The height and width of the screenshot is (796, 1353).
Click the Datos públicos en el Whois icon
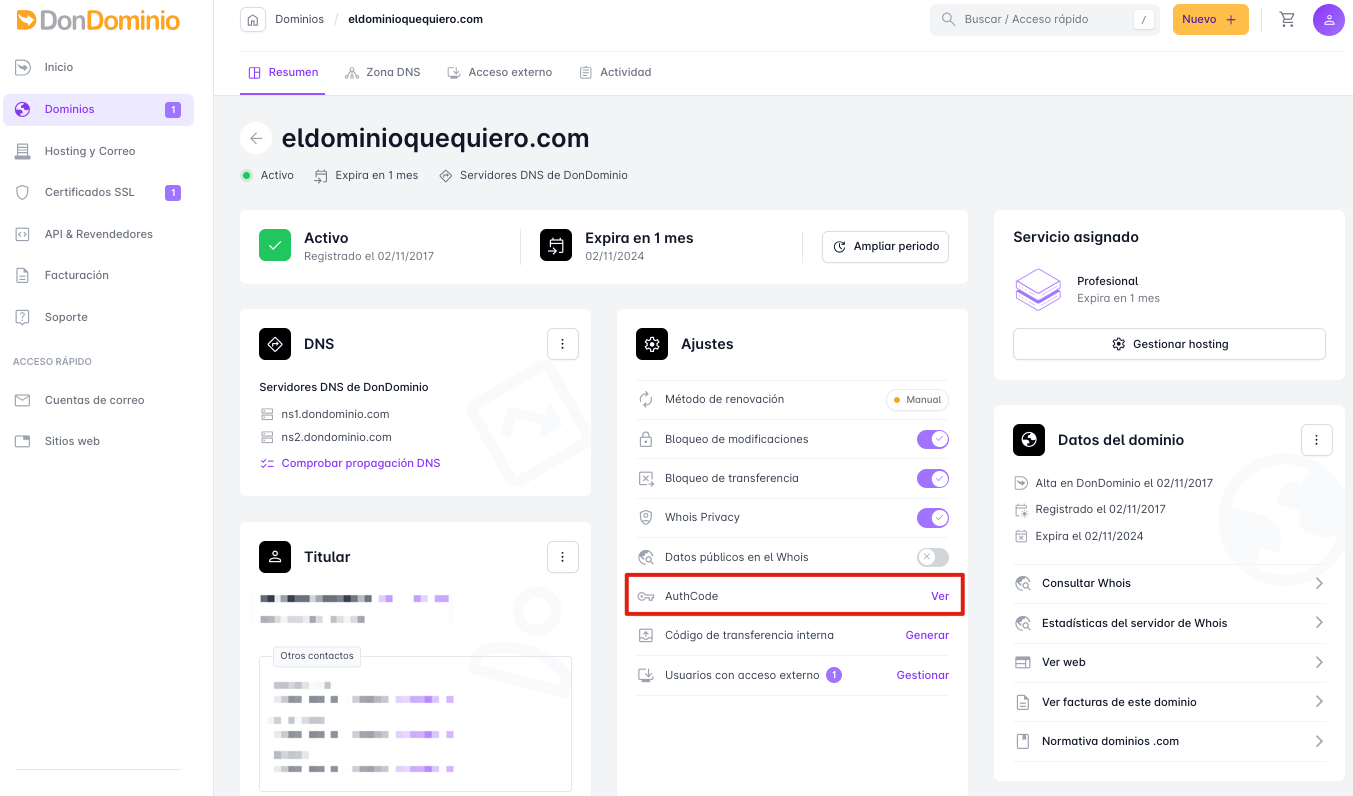(646, 557)
